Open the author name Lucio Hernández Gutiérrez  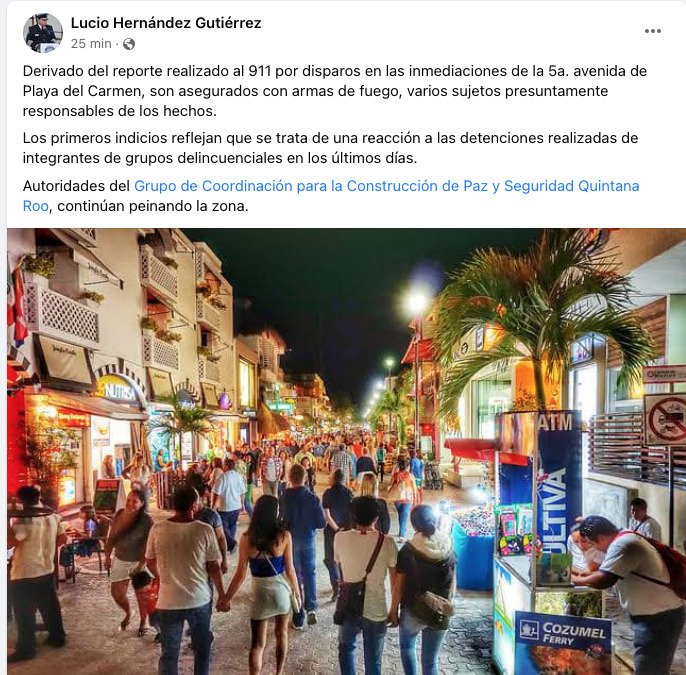coord(166,23)
